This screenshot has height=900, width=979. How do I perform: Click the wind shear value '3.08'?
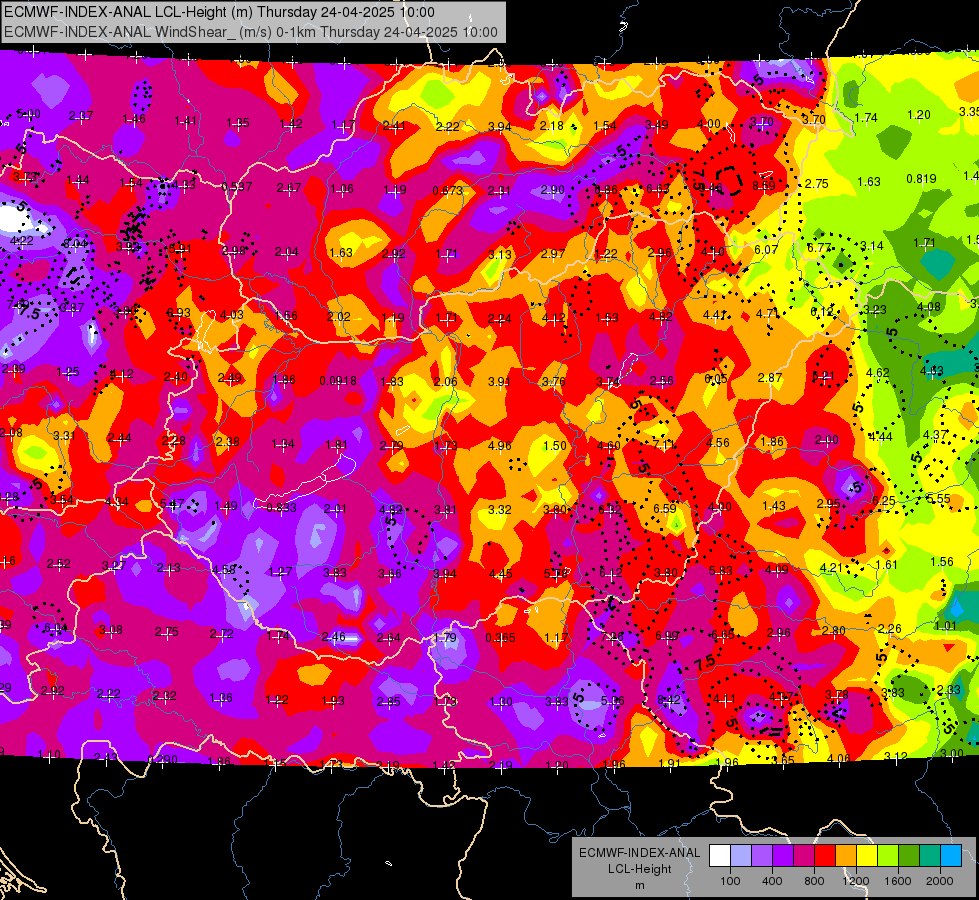111,630
